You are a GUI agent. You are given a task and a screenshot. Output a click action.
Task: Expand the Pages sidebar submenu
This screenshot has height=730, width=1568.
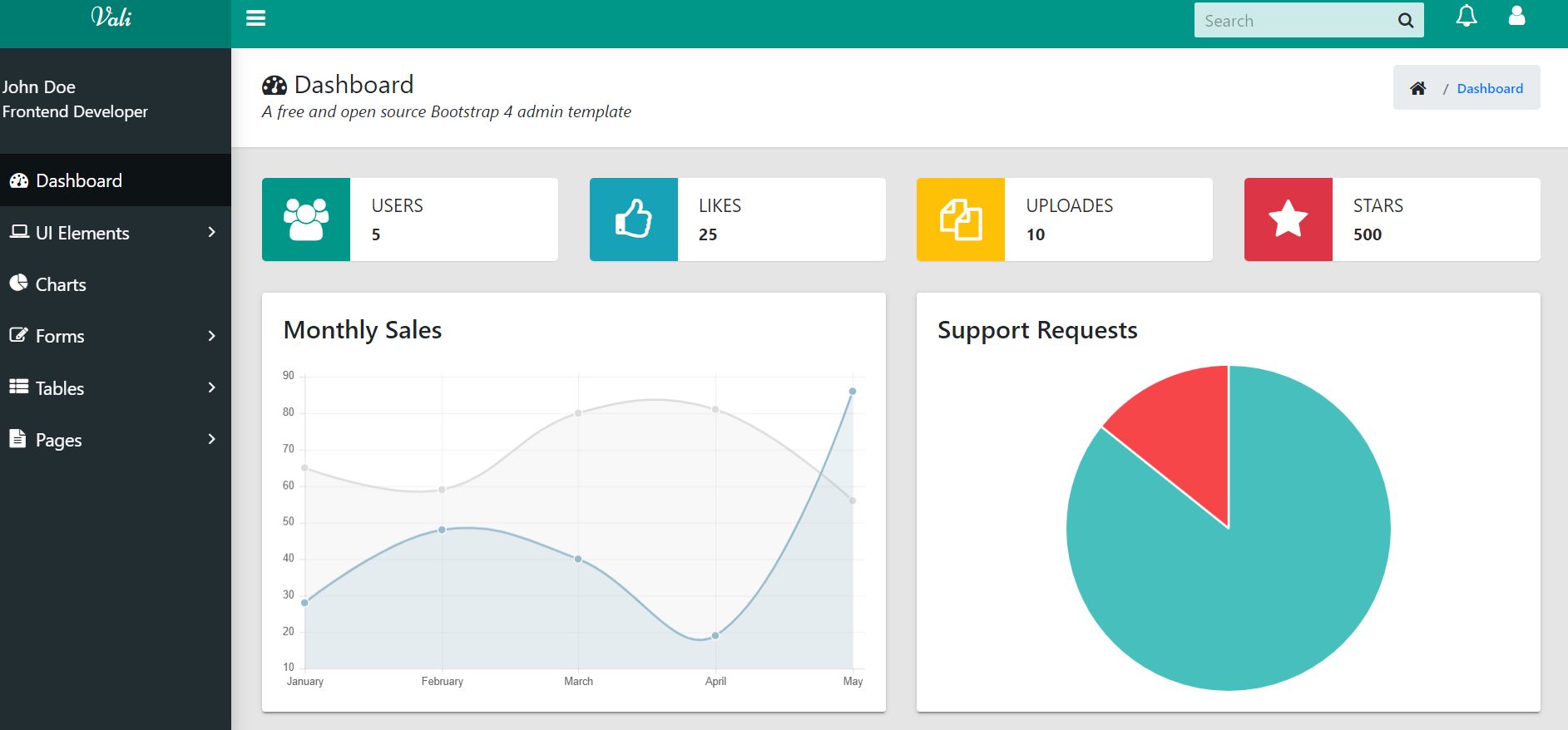tap(115, 440)
